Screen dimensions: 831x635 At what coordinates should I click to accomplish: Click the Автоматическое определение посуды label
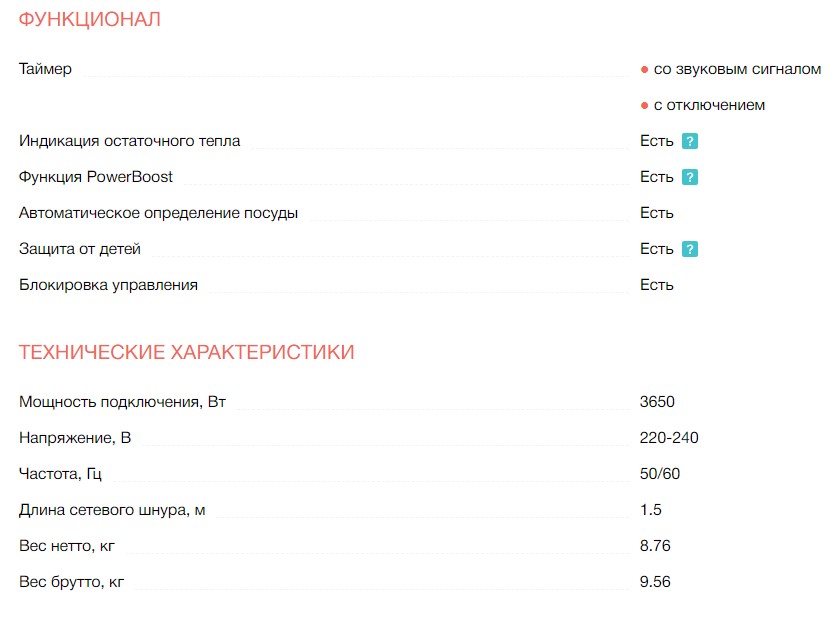pyautogui.click(x=158, y=213)
